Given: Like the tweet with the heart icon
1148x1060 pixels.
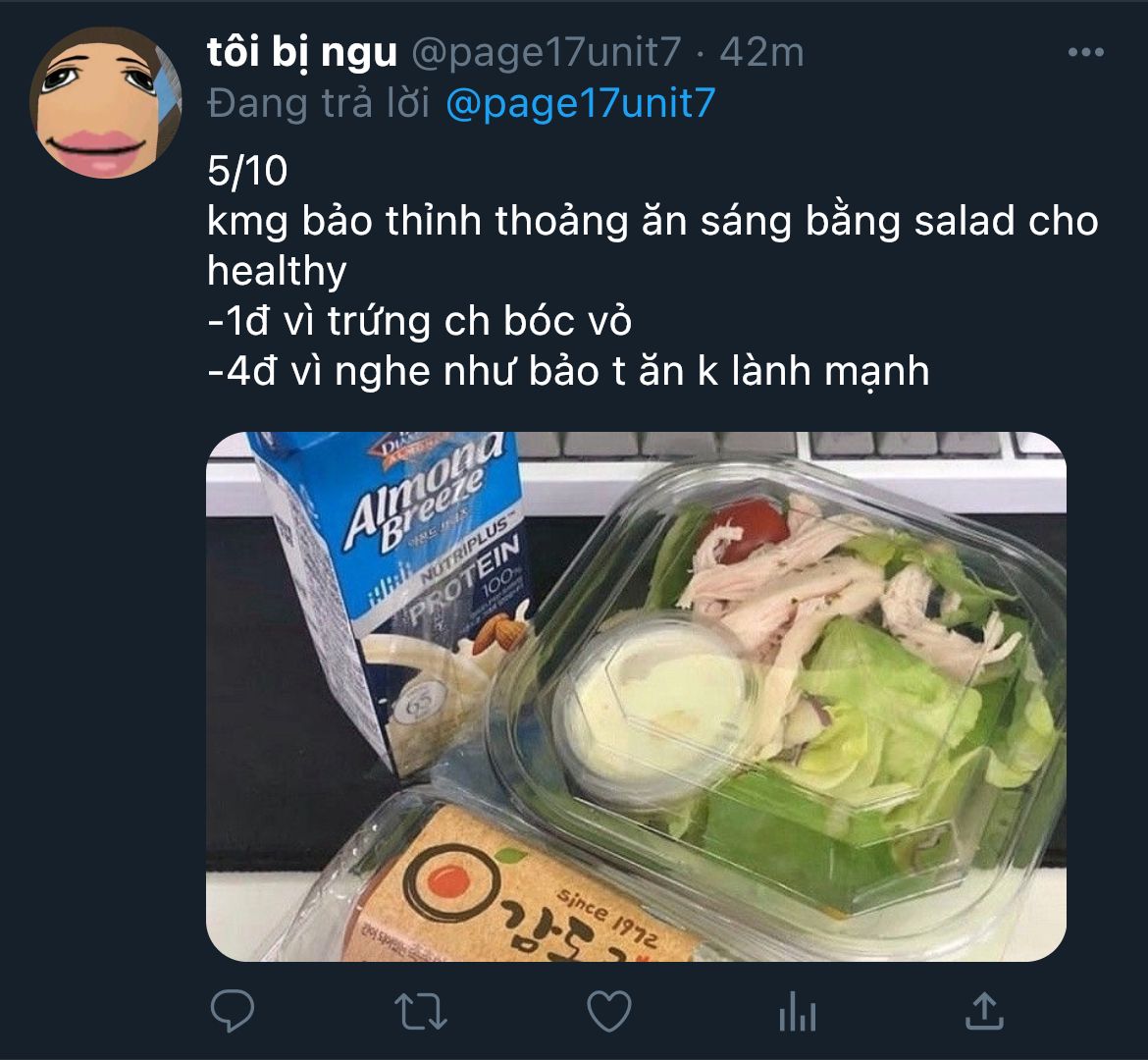Looking at the screenshot, I should [609, 1011].
